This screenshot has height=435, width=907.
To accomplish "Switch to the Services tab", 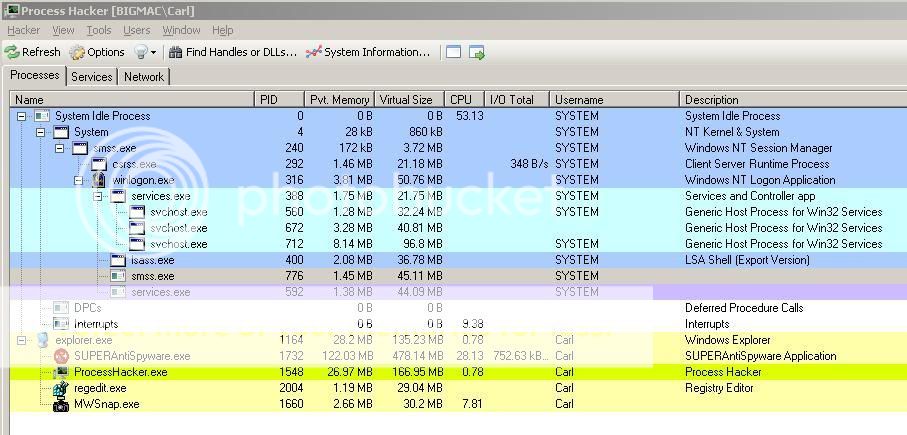I will coord(91,77).
